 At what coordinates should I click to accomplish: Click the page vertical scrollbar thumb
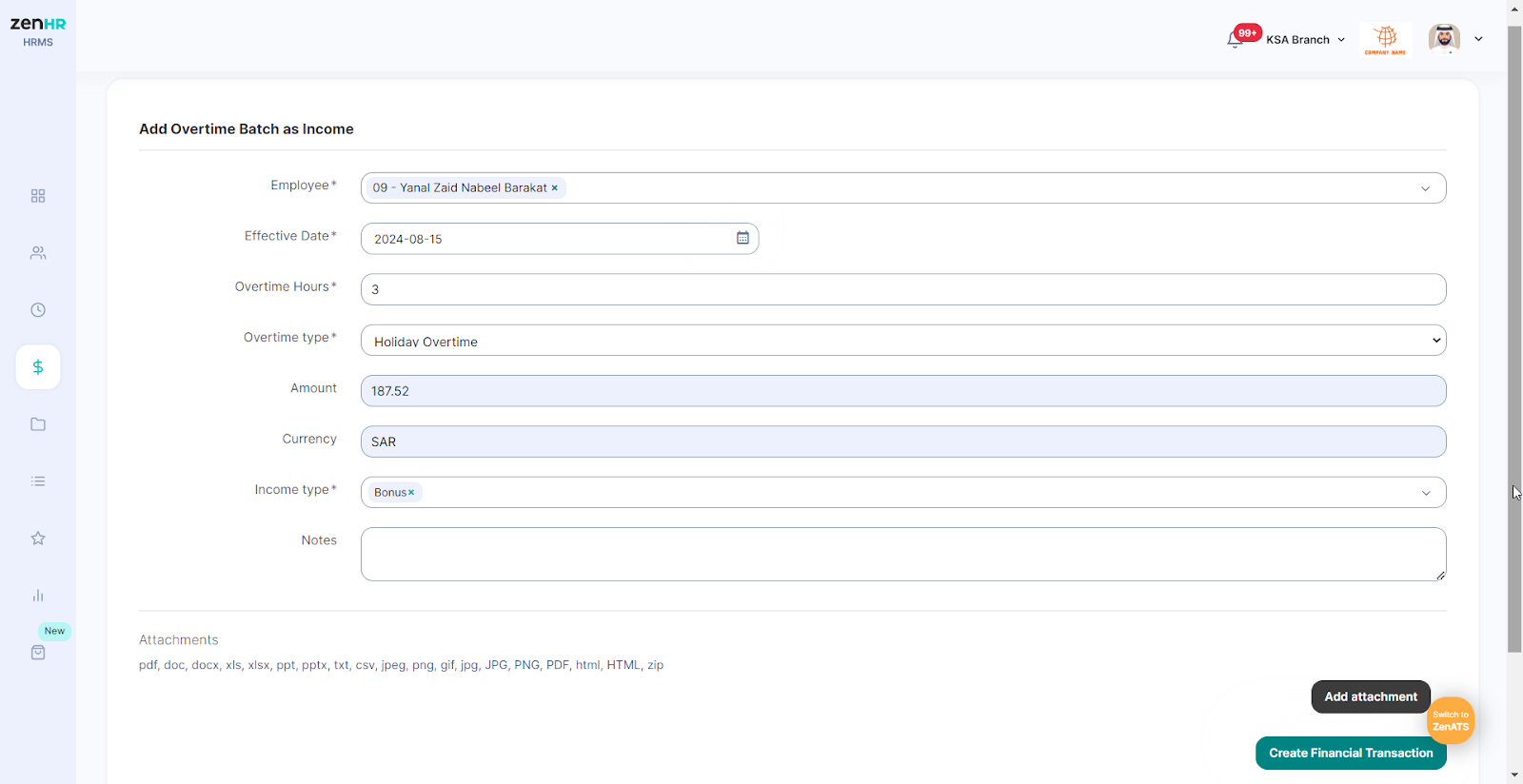[1514, 339]
